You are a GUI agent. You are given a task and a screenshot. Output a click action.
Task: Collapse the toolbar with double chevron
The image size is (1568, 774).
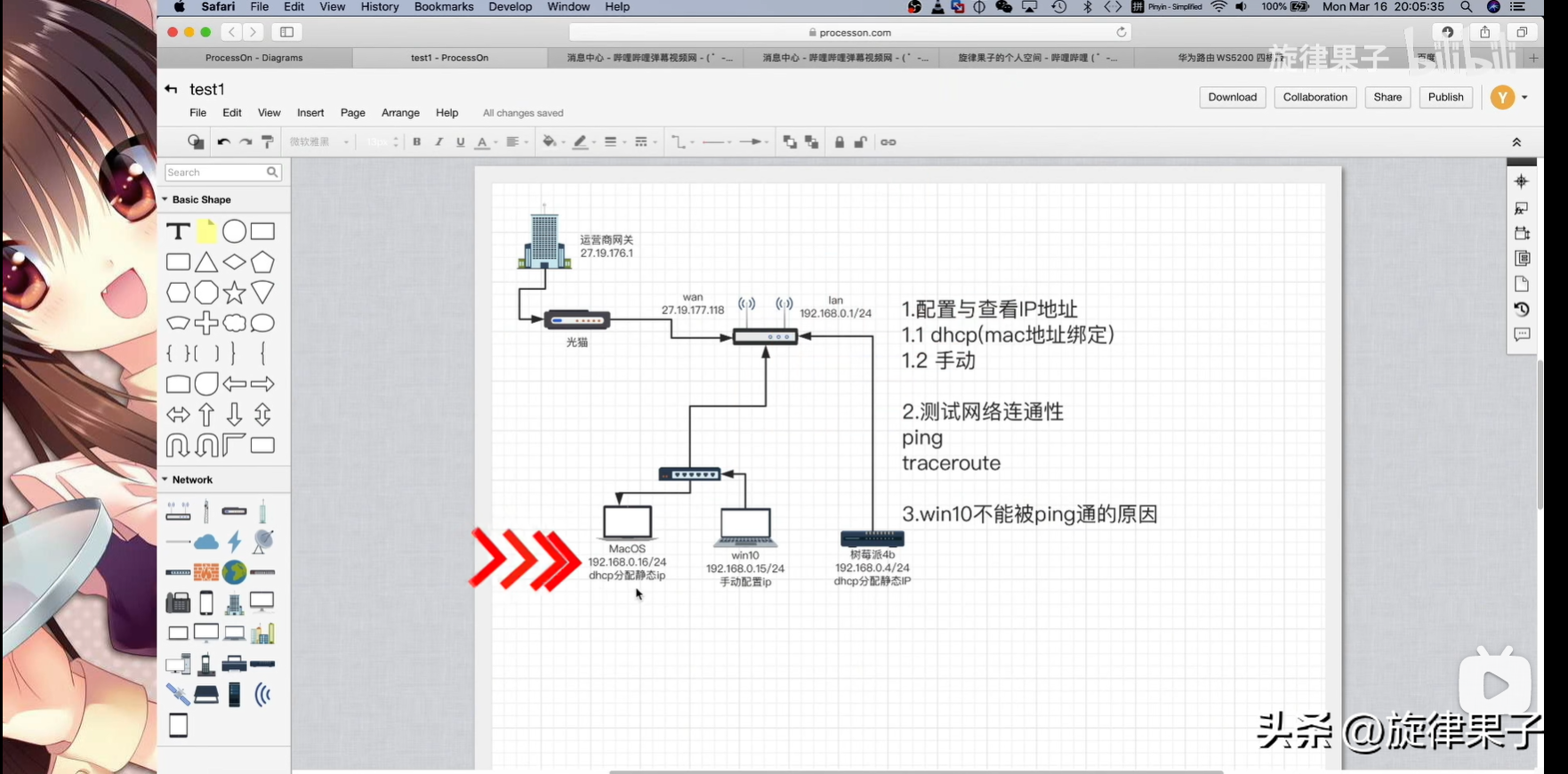click(x=1516, y=142)
